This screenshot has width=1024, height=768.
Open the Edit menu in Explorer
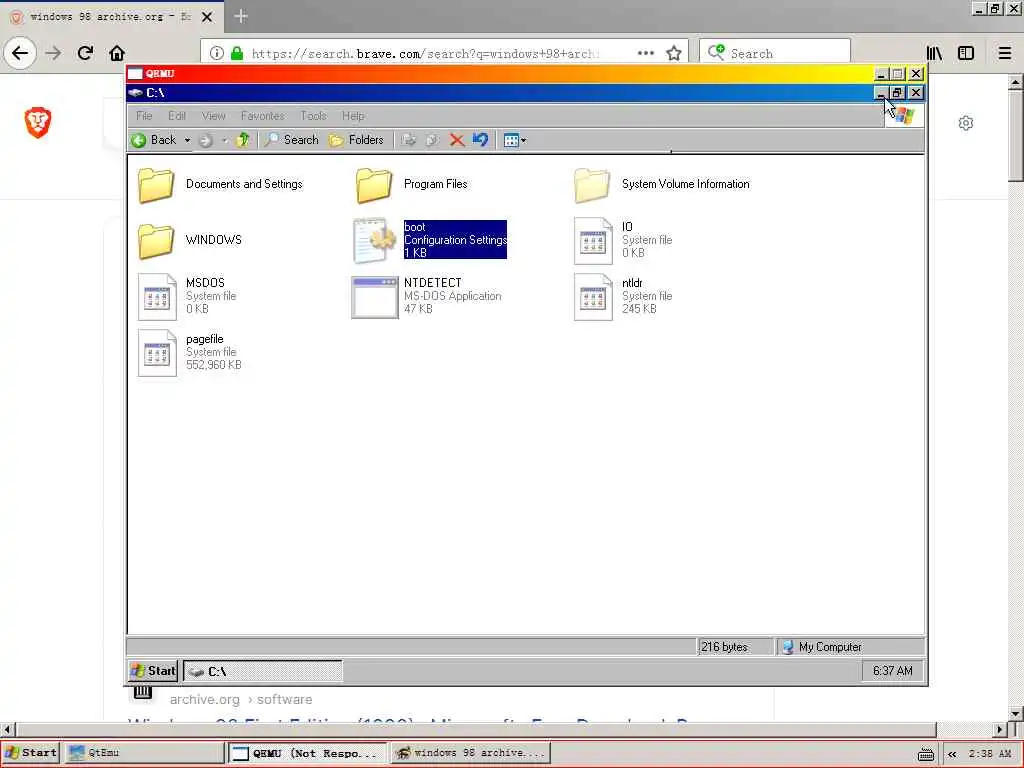pos(177,116)
